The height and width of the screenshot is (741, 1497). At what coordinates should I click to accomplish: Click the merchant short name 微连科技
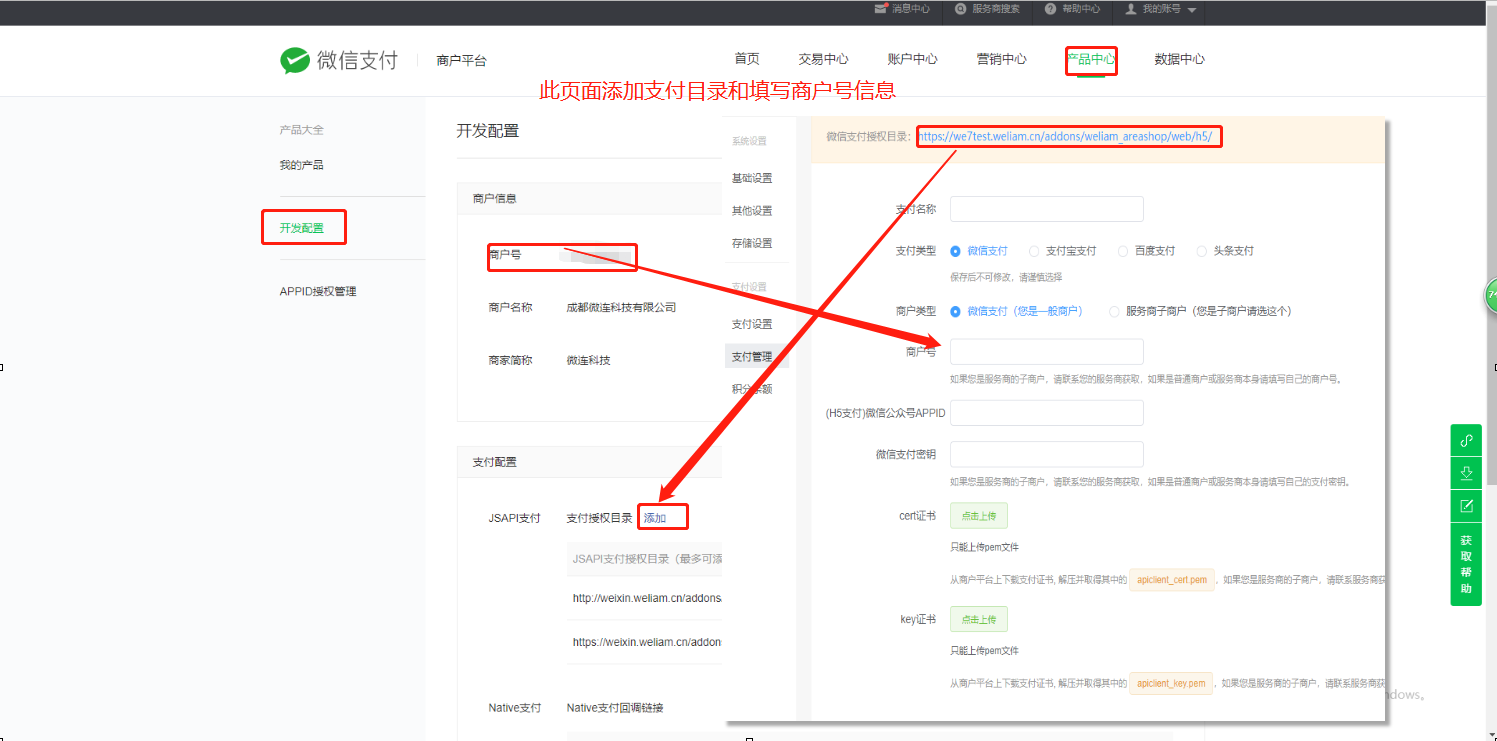(x=588, y=360)
